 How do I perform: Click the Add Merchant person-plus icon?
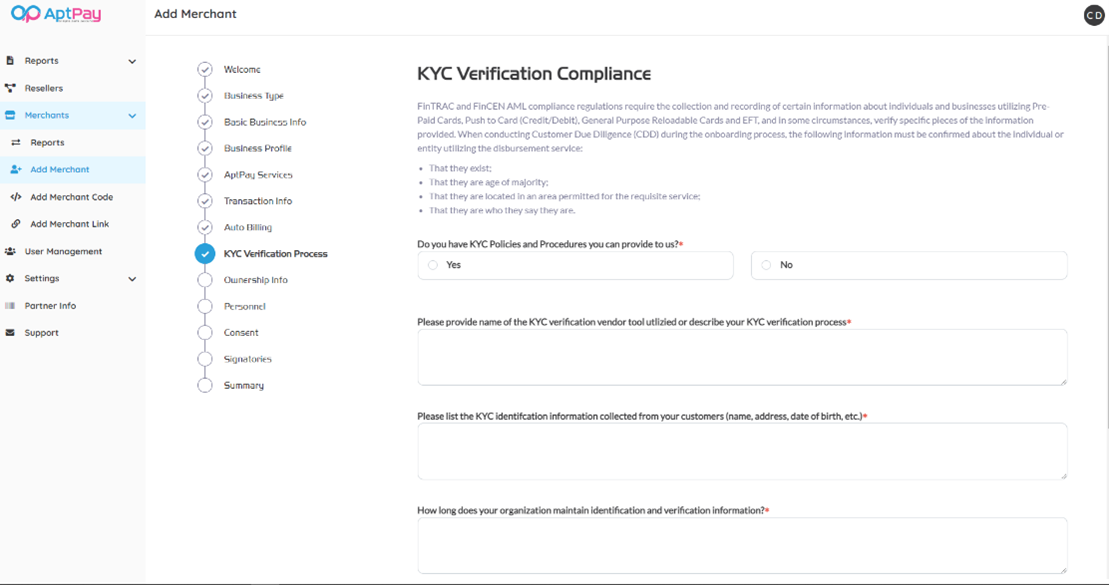(x=16, y=170)
